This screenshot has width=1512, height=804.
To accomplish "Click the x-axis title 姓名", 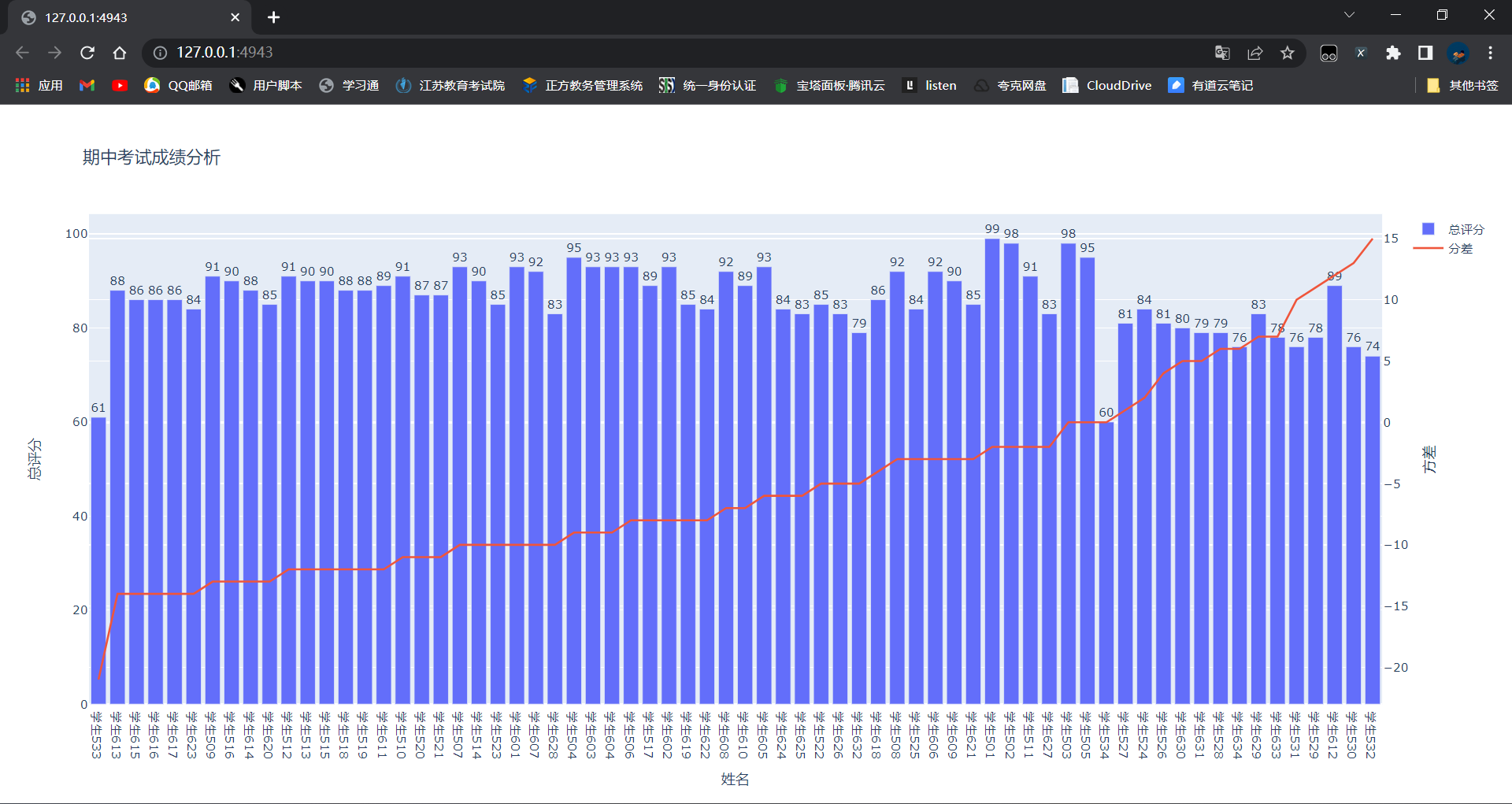I will tap(735, 779).
